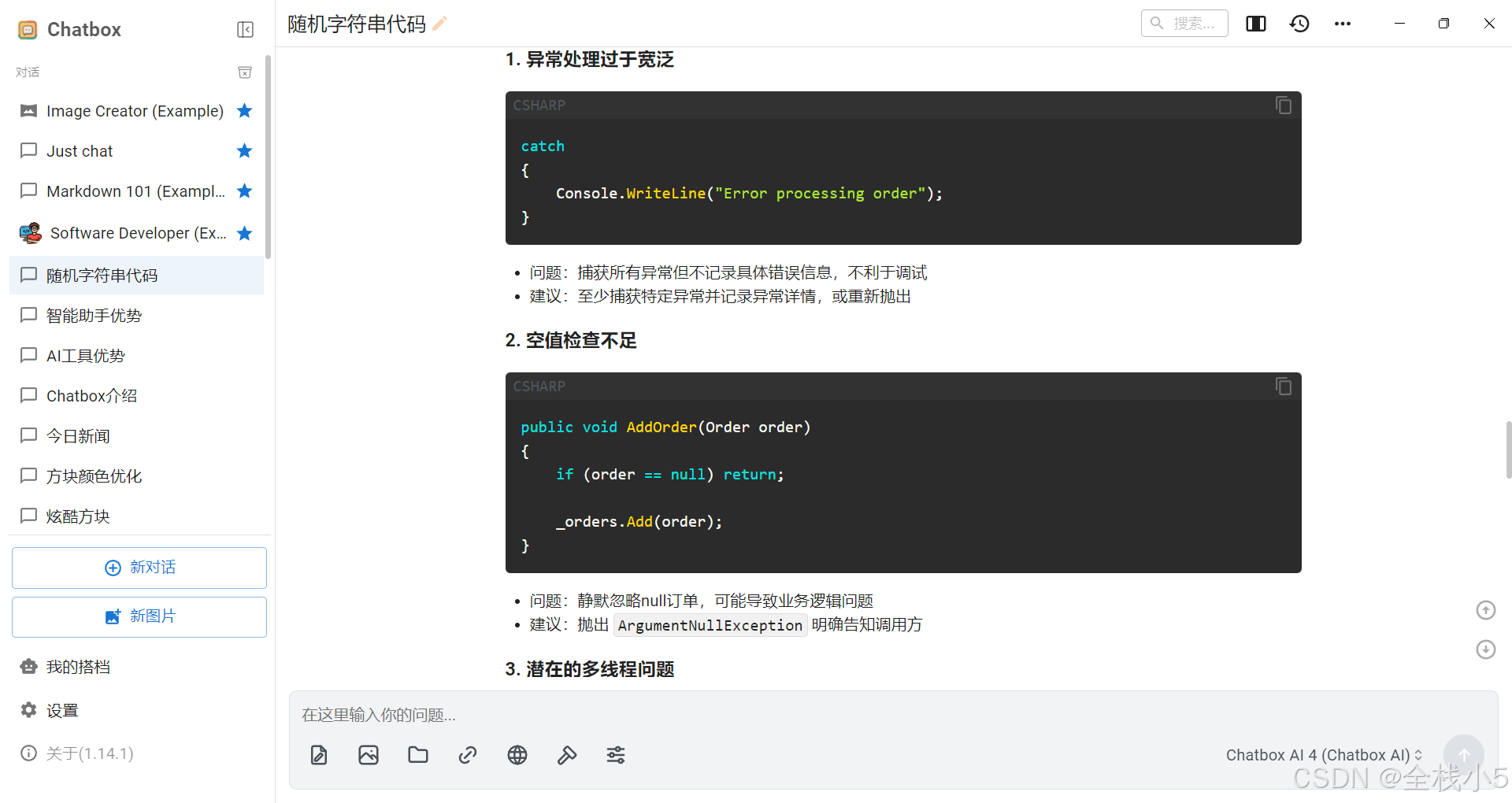1512x803 pixels.
Task: Open the Just chat conversation
Action: pos(136,151)
